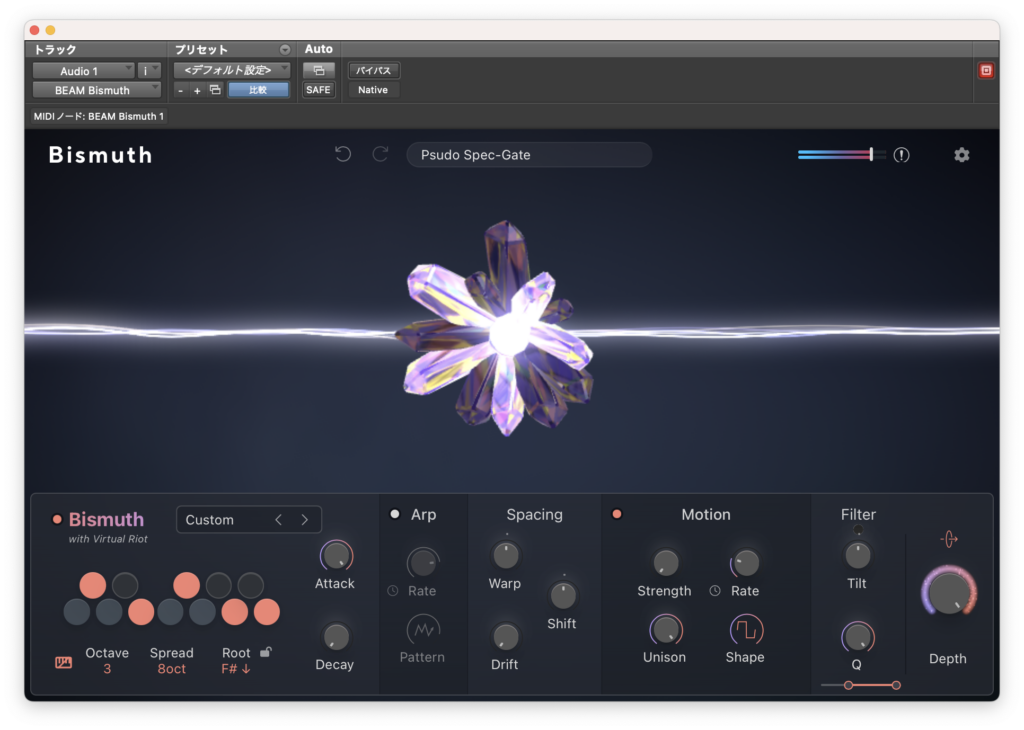Change the Root note F#
Image resolution: width=1024 pixels, height=730 pixels.
pyautogui.click(x=236, y=669)
